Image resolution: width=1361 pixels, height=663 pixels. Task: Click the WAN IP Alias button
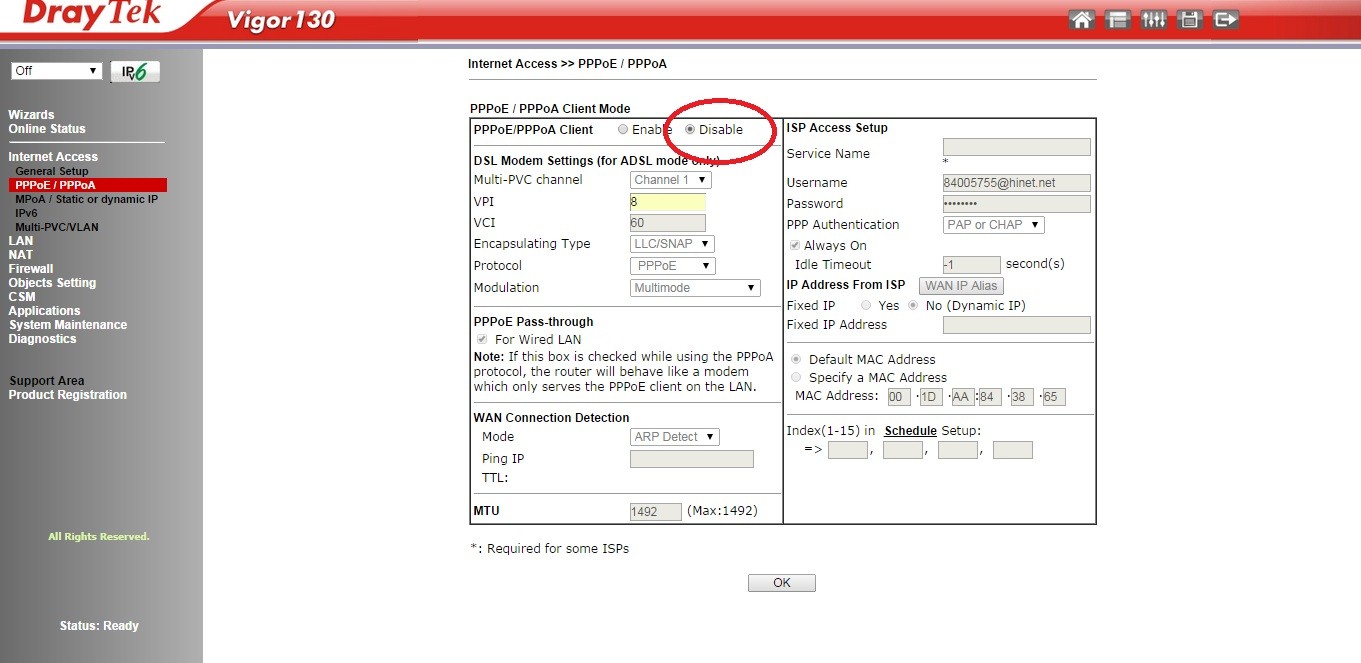pos(960,286)
